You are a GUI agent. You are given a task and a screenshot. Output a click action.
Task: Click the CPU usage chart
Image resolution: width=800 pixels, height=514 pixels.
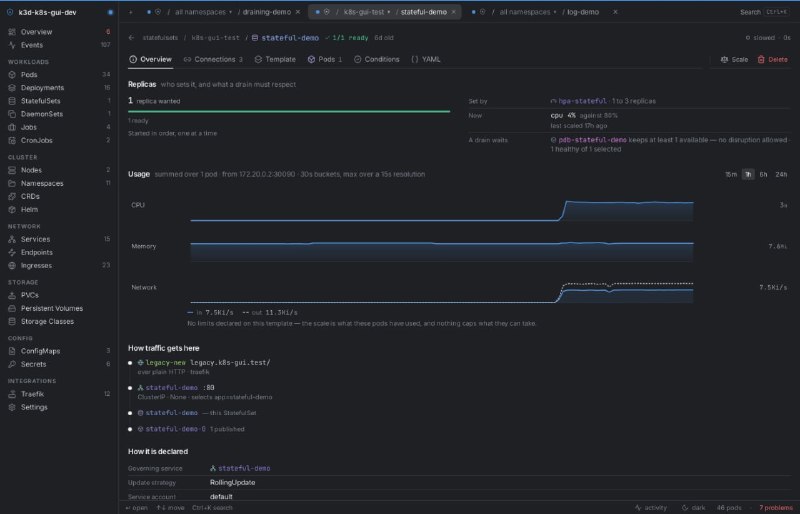(x=442, y=210)
